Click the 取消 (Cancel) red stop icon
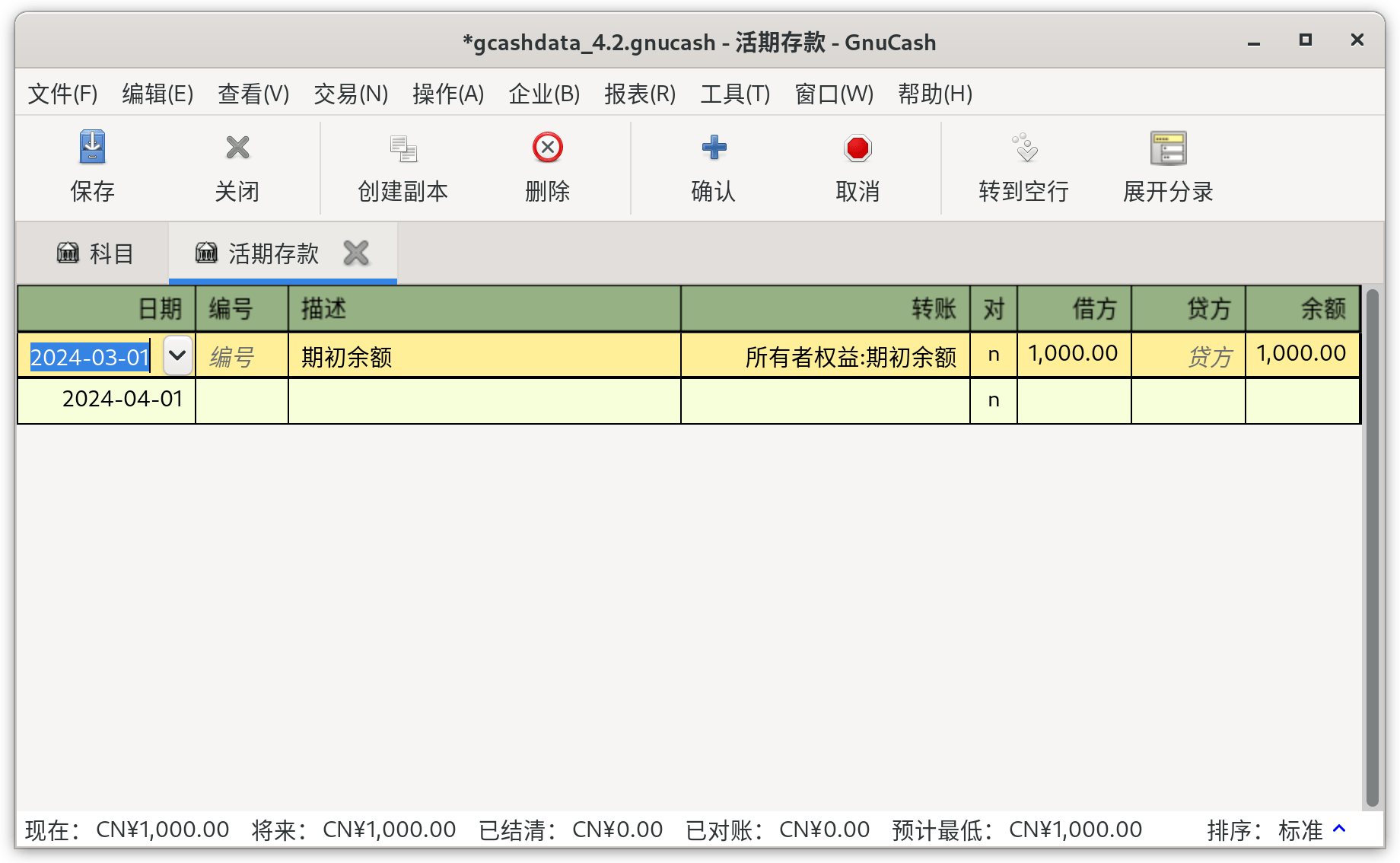The width and height of the screenshot is (1400, 863). click(x=857, y=148)
